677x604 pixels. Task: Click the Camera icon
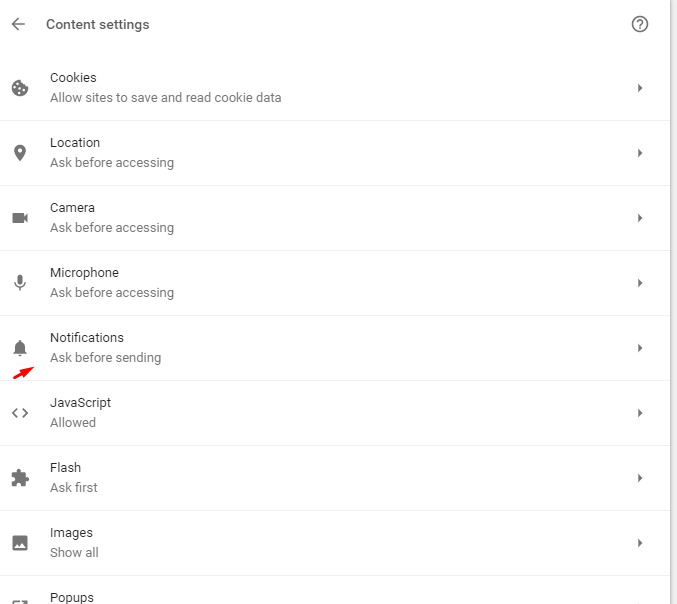[x=20, y=218]
